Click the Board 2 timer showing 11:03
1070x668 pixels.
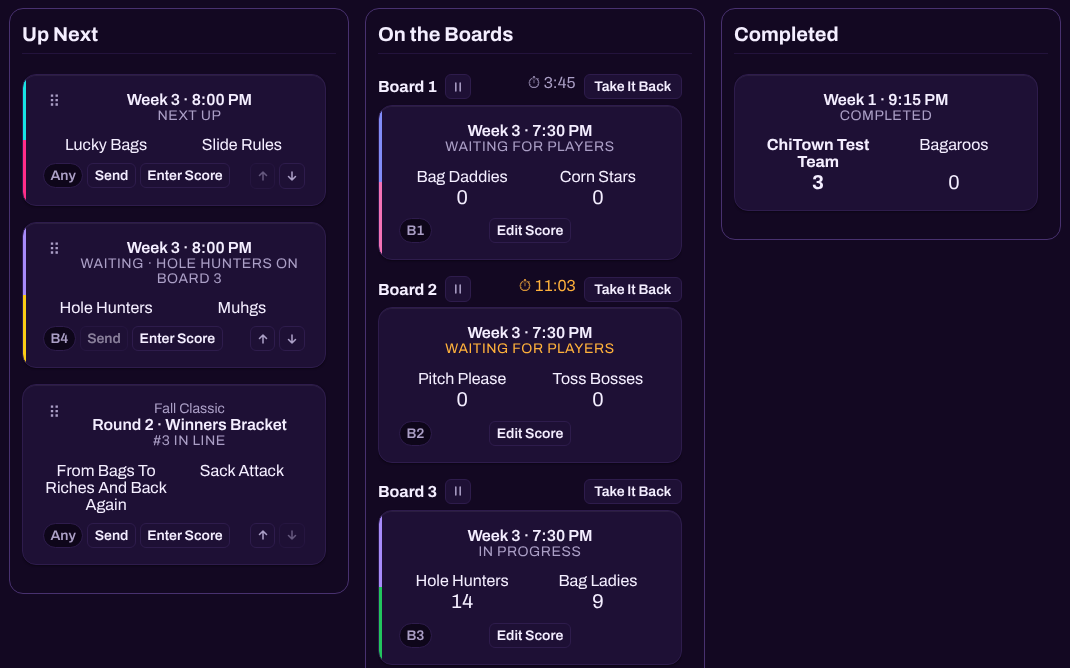coord(547,286)
